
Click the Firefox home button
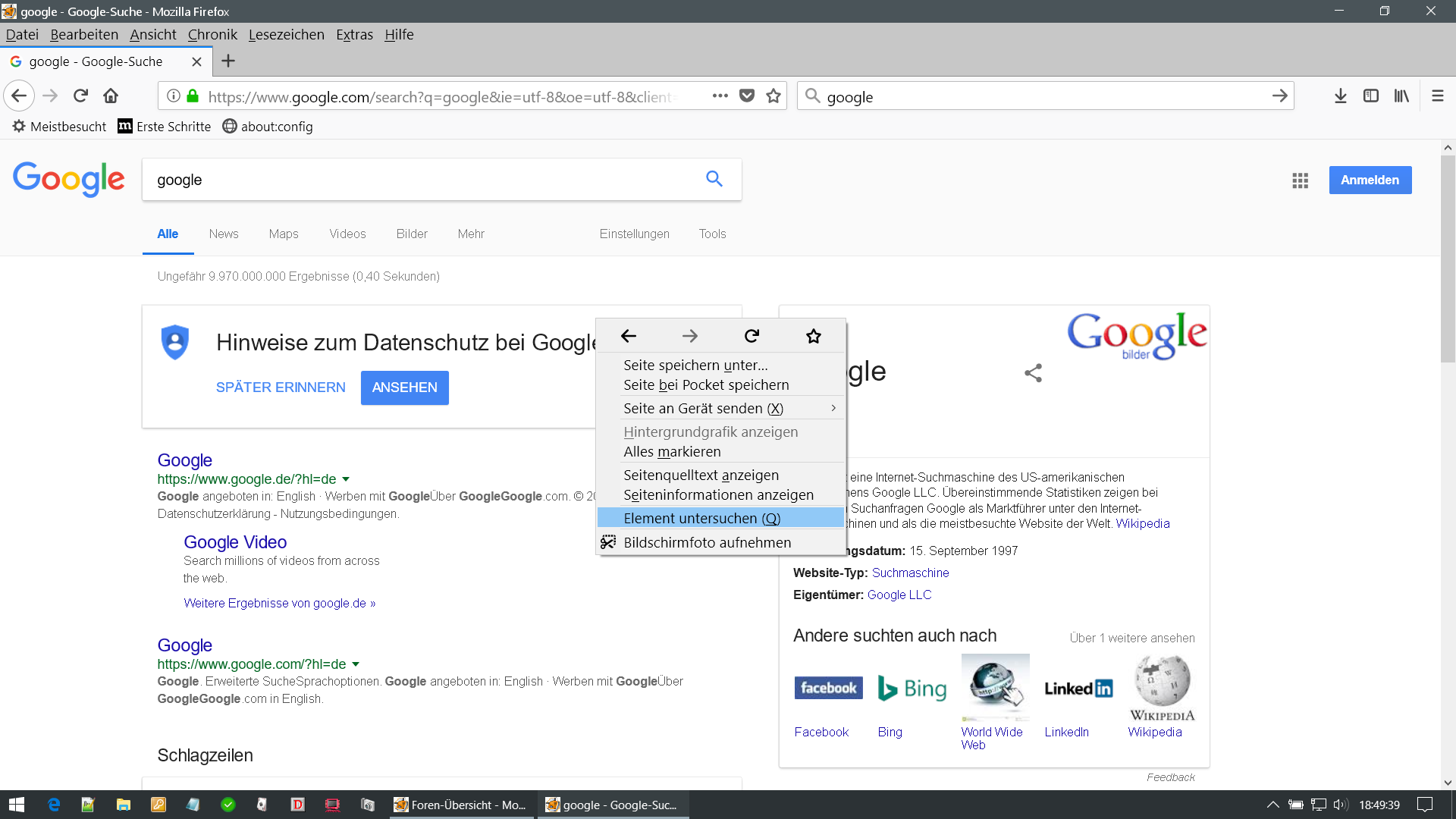(x=111, y=96)
